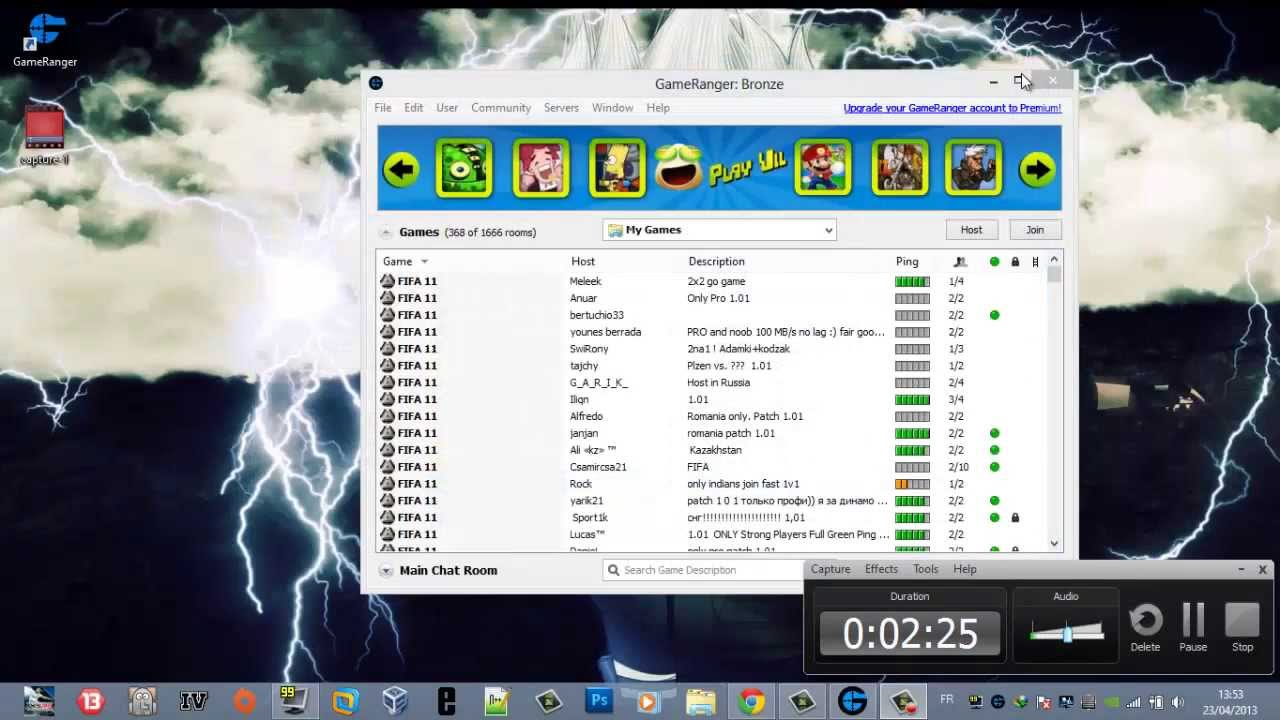Click the right arrow on the game banner

tap(1037, 169)
